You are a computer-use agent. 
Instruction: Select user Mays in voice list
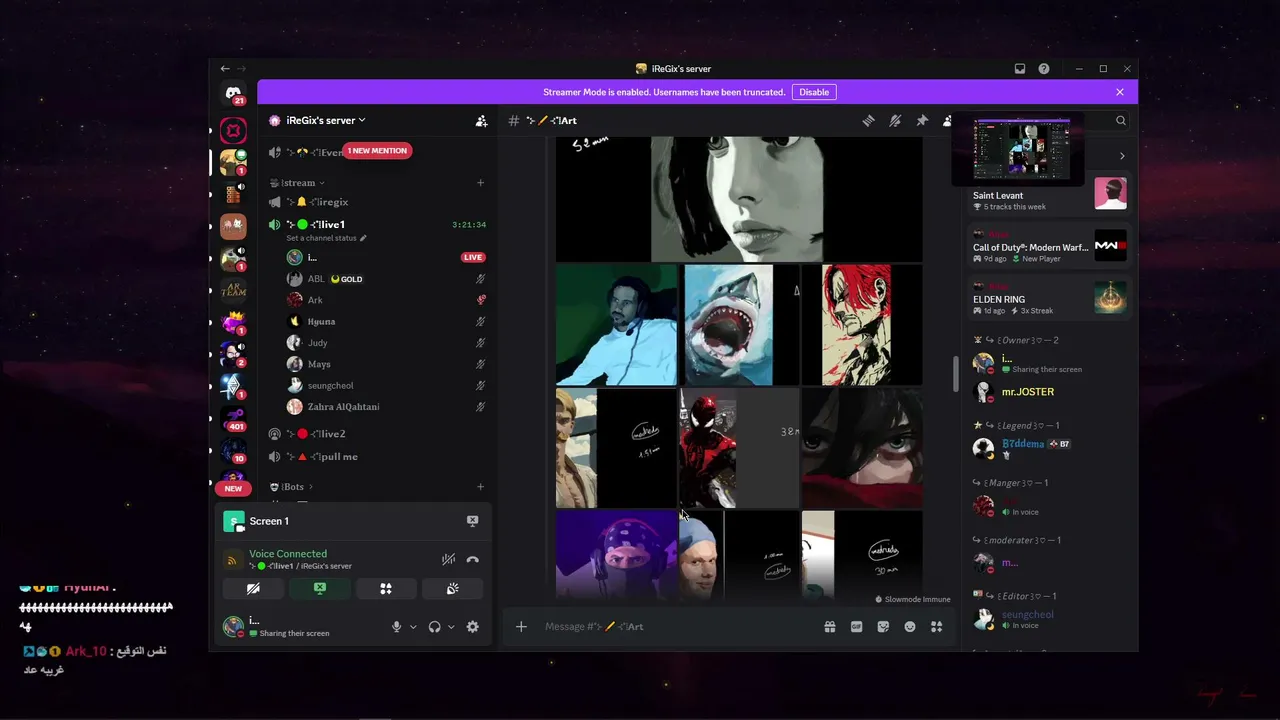(386, 364)
